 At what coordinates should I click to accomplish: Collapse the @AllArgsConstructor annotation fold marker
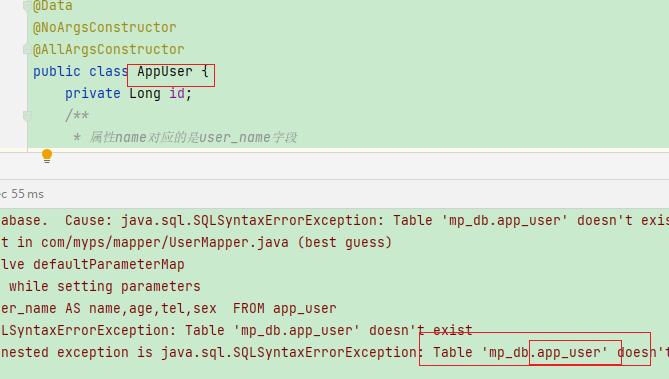[27, 50]
